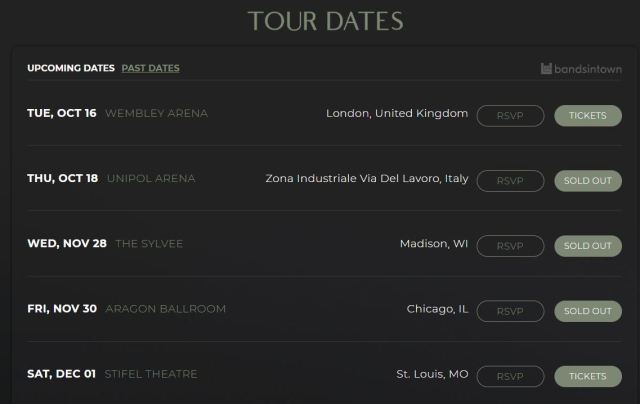Screen dimensions: 640x404
Task: RSVP for the Wembley Arena show
Action: click(x=510, y=115)
